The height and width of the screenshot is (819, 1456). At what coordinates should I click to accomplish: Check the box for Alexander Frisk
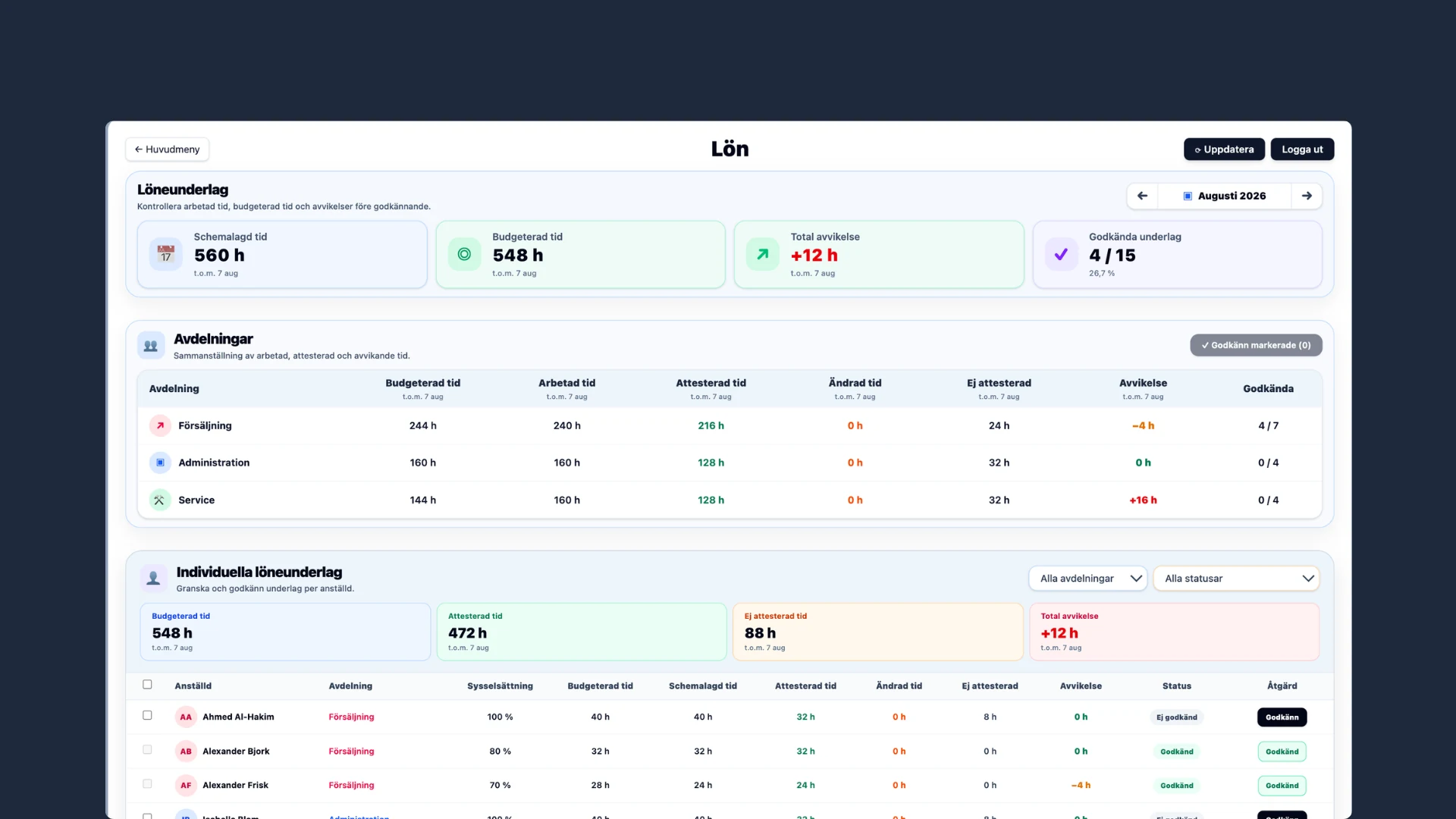[147, 784]
